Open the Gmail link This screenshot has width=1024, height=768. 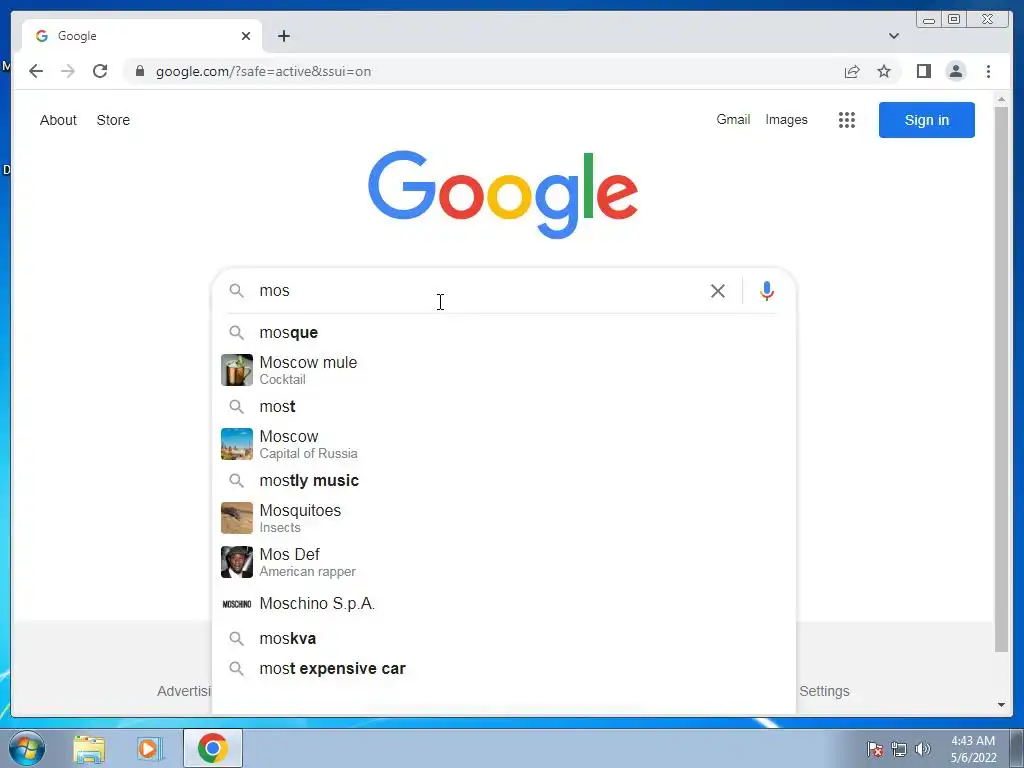tap(733, 120)
